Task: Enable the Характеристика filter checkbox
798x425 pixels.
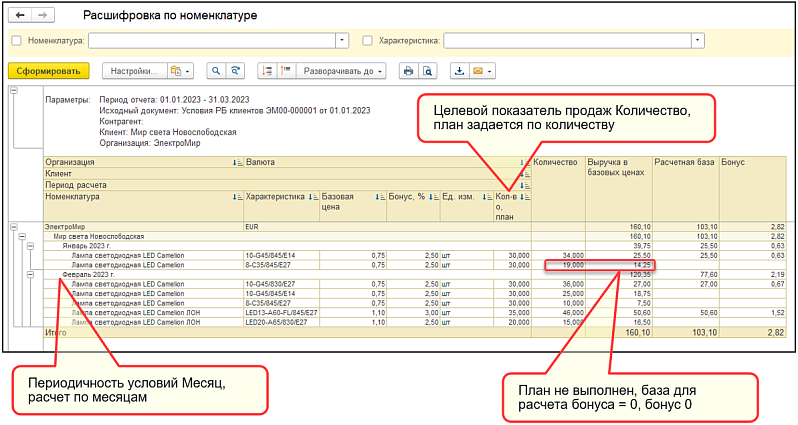Action: coord(367,41)
